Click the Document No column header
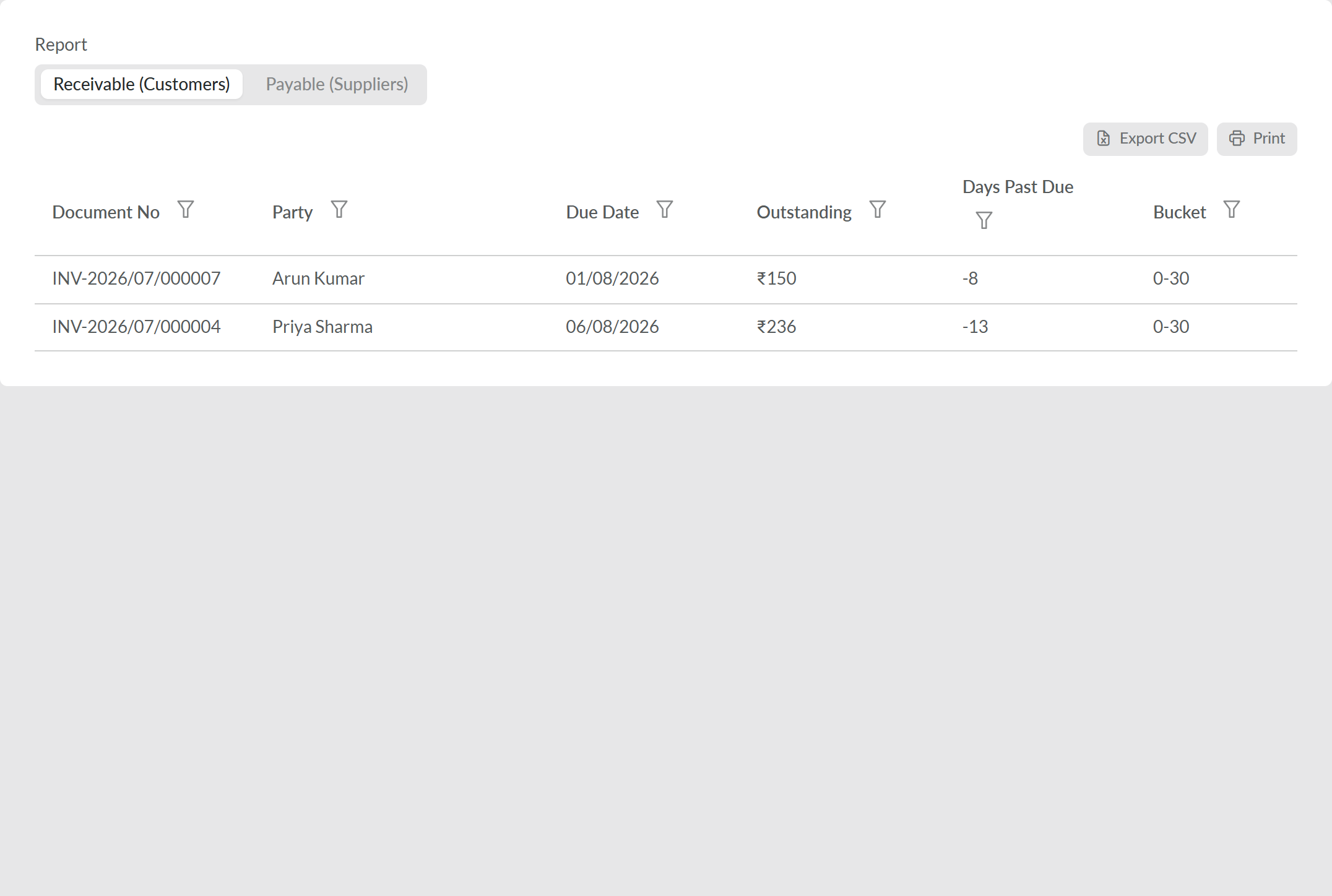Viewport: 1332px width, 896px height. pos(106,212)
